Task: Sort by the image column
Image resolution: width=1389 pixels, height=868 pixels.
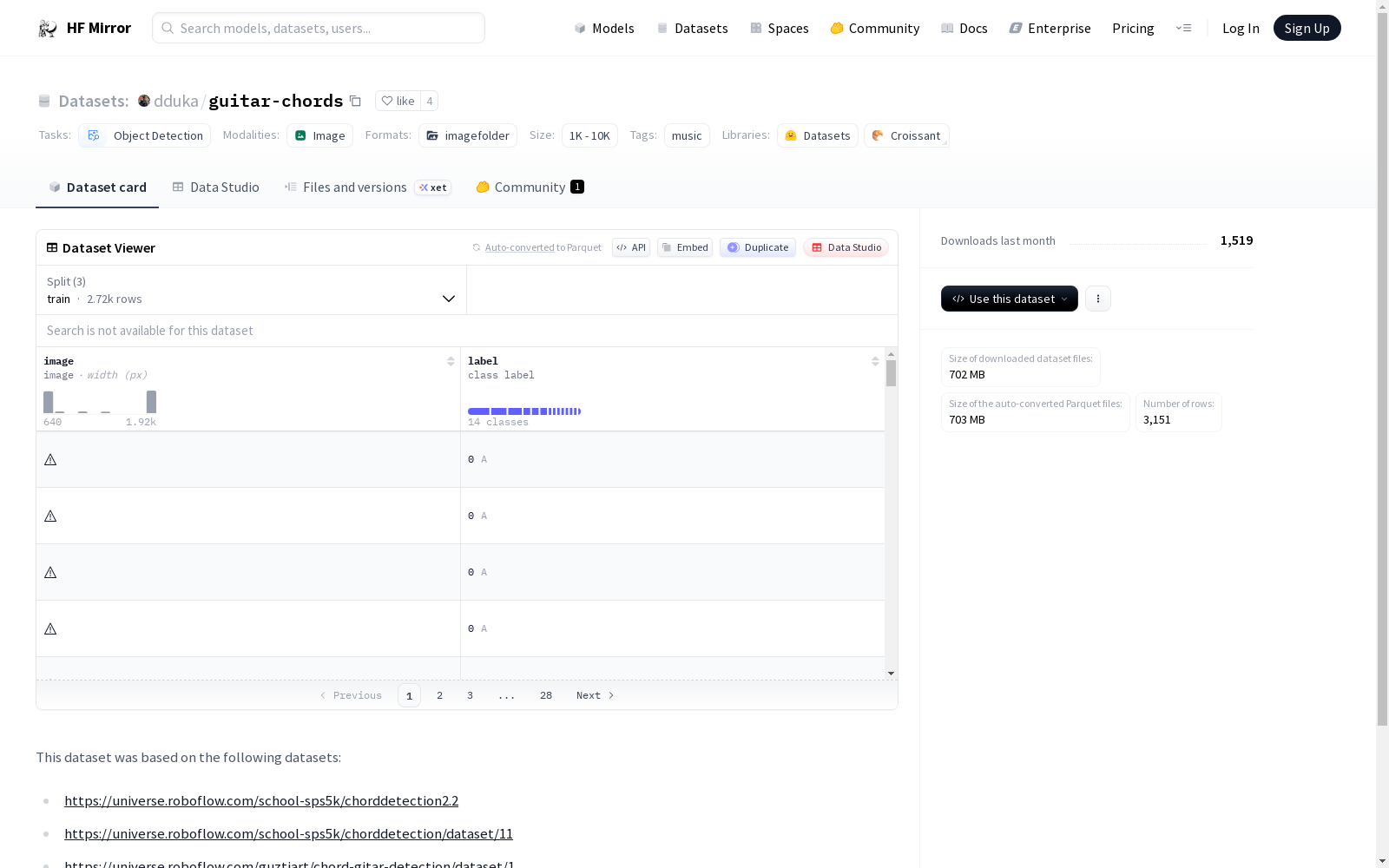Action: 451,361
